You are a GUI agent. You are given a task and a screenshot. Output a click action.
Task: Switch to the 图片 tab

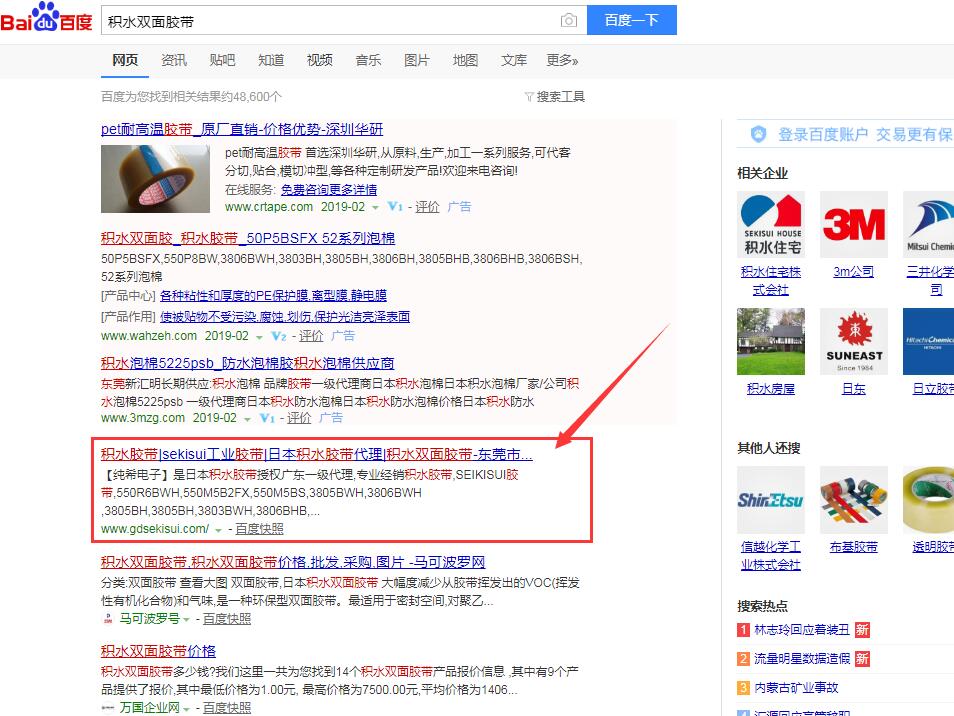click(417, 61)
